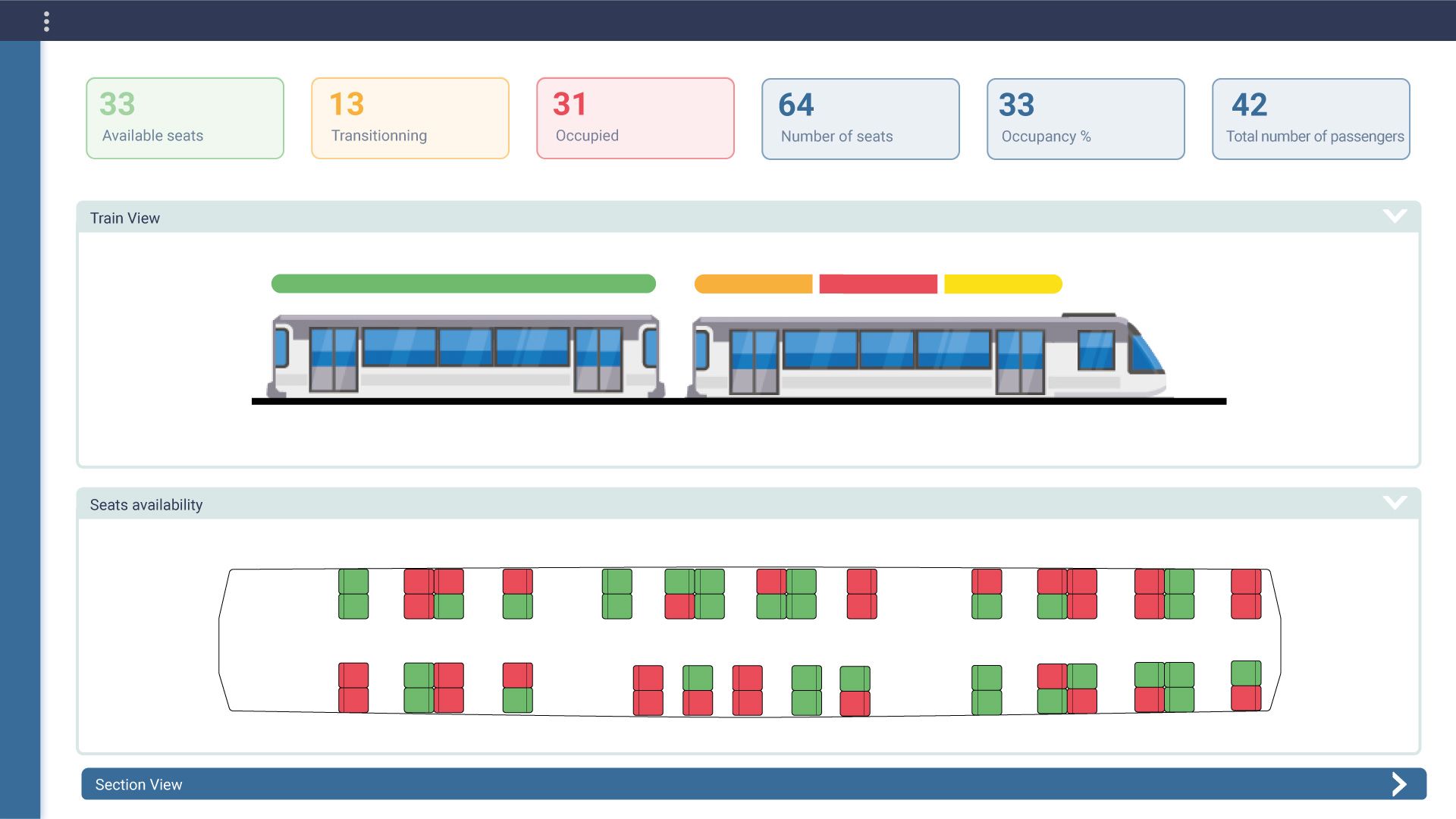Open the three-dot menu in top bar
This screenshot has height=819, width=1456.
coord(46,21)
